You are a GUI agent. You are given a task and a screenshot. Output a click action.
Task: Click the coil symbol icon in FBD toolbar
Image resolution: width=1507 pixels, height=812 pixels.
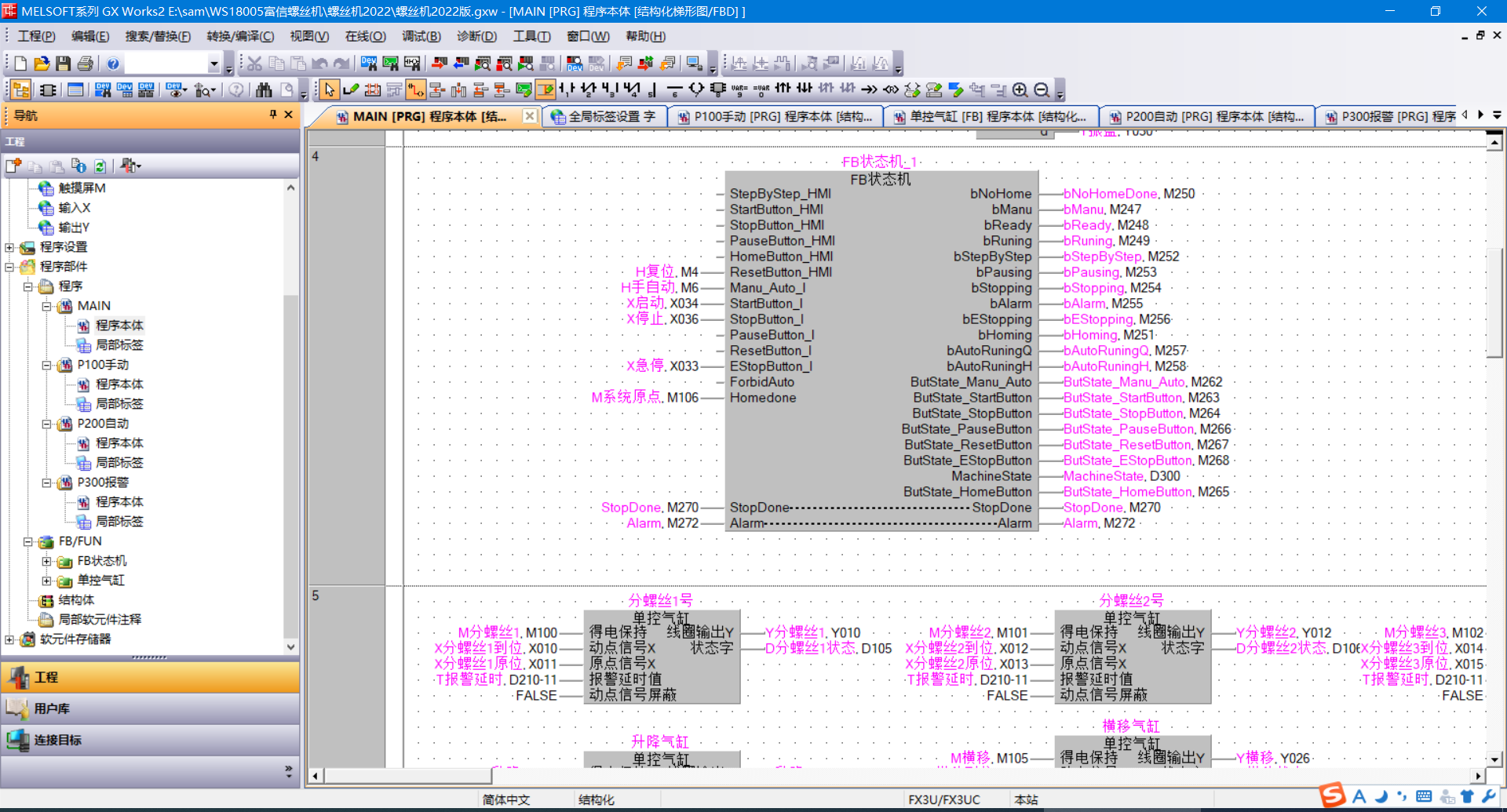696,90
